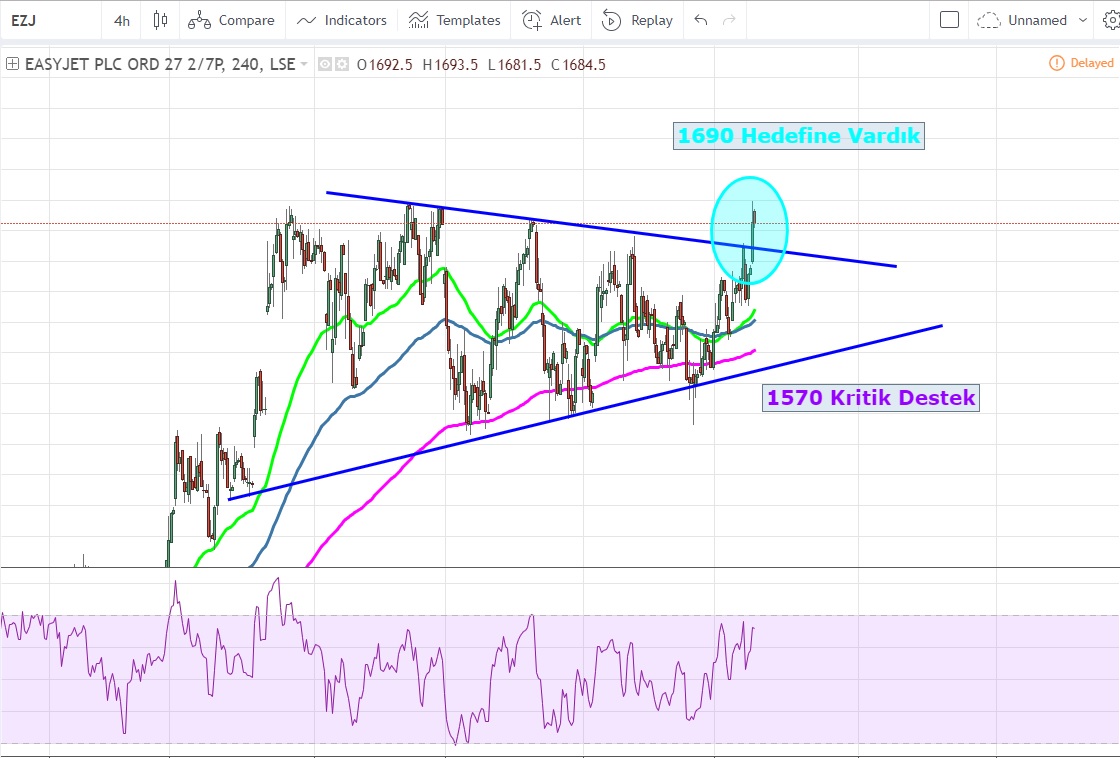Click the Delayed data notice
The image size is (1120, 758).
point(1081,63)
